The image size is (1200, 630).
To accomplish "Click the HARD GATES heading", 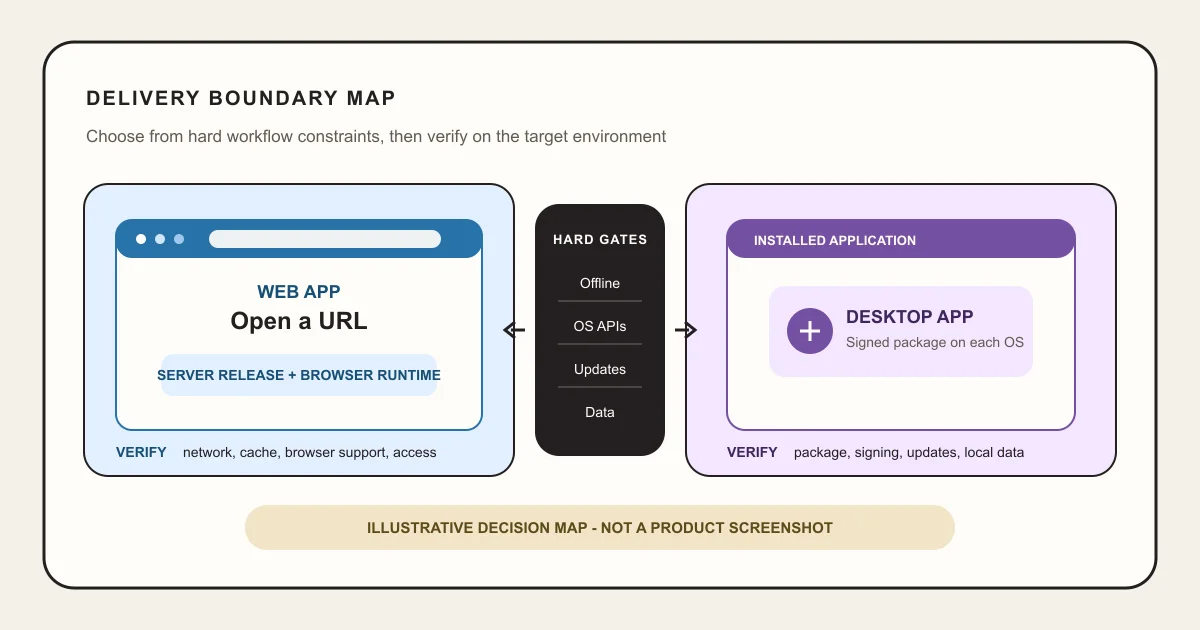I will coord(600,239).
